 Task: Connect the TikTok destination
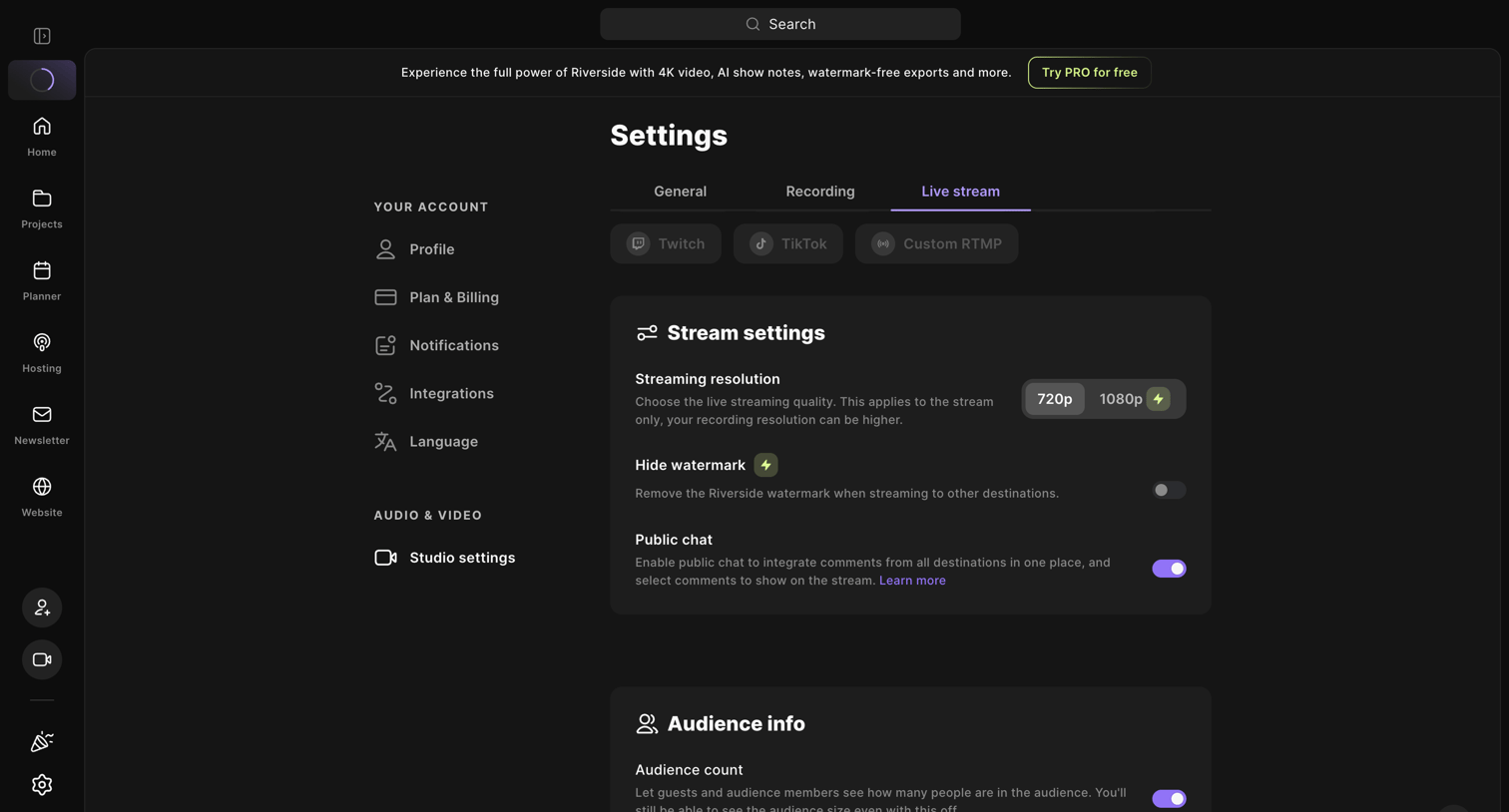(788, 243)
